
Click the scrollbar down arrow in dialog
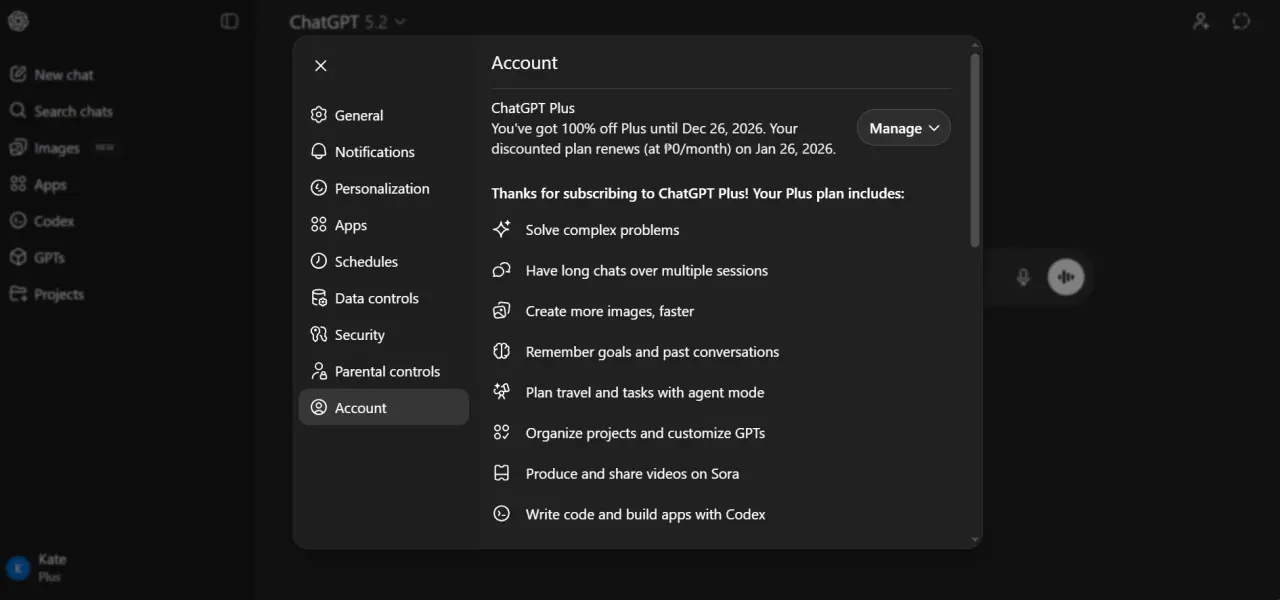[x=975, y=540]
